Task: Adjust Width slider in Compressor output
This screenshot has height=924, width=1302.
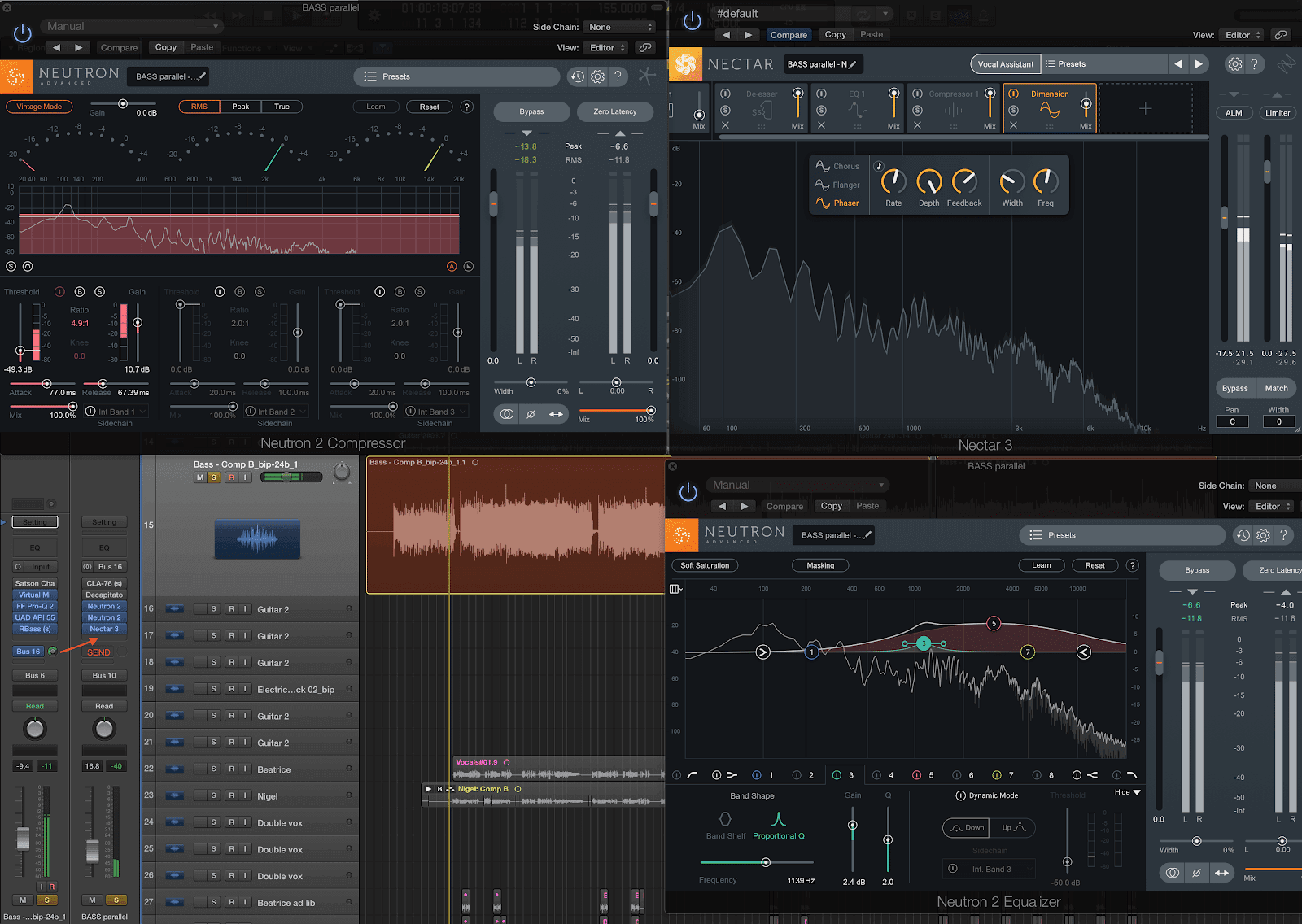Action: click(x=531, y=382)
